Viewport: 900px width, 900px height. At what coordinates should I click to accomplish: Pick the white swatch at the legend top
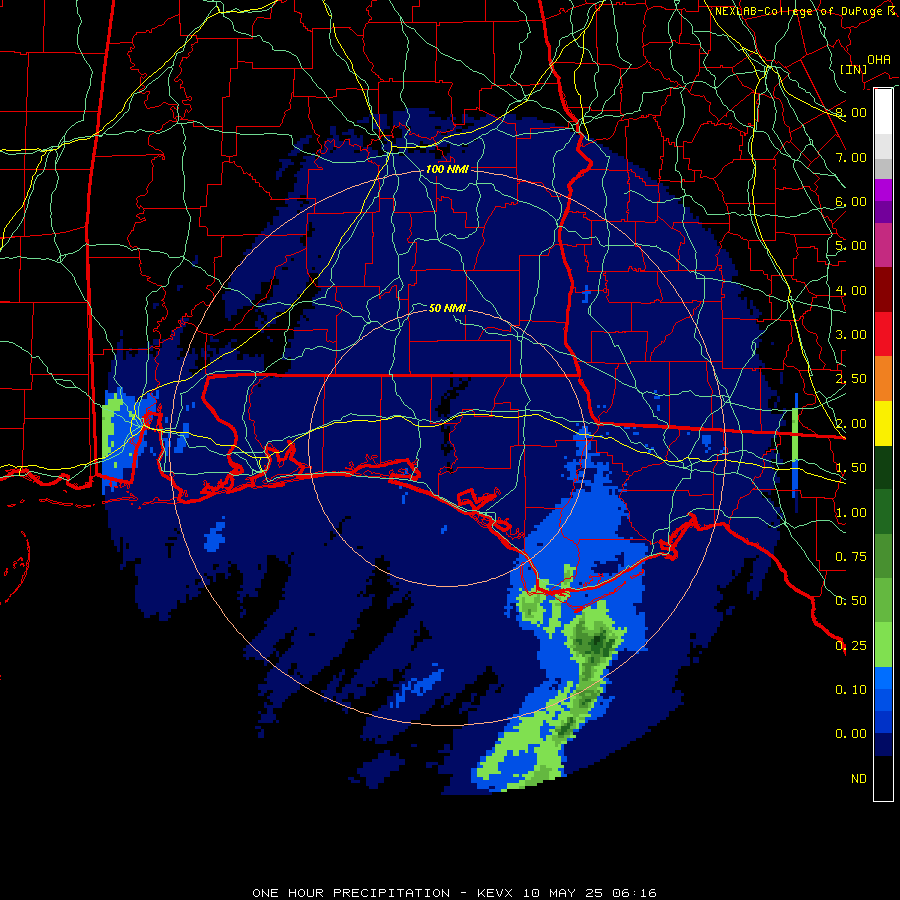(x=883, y=111)
